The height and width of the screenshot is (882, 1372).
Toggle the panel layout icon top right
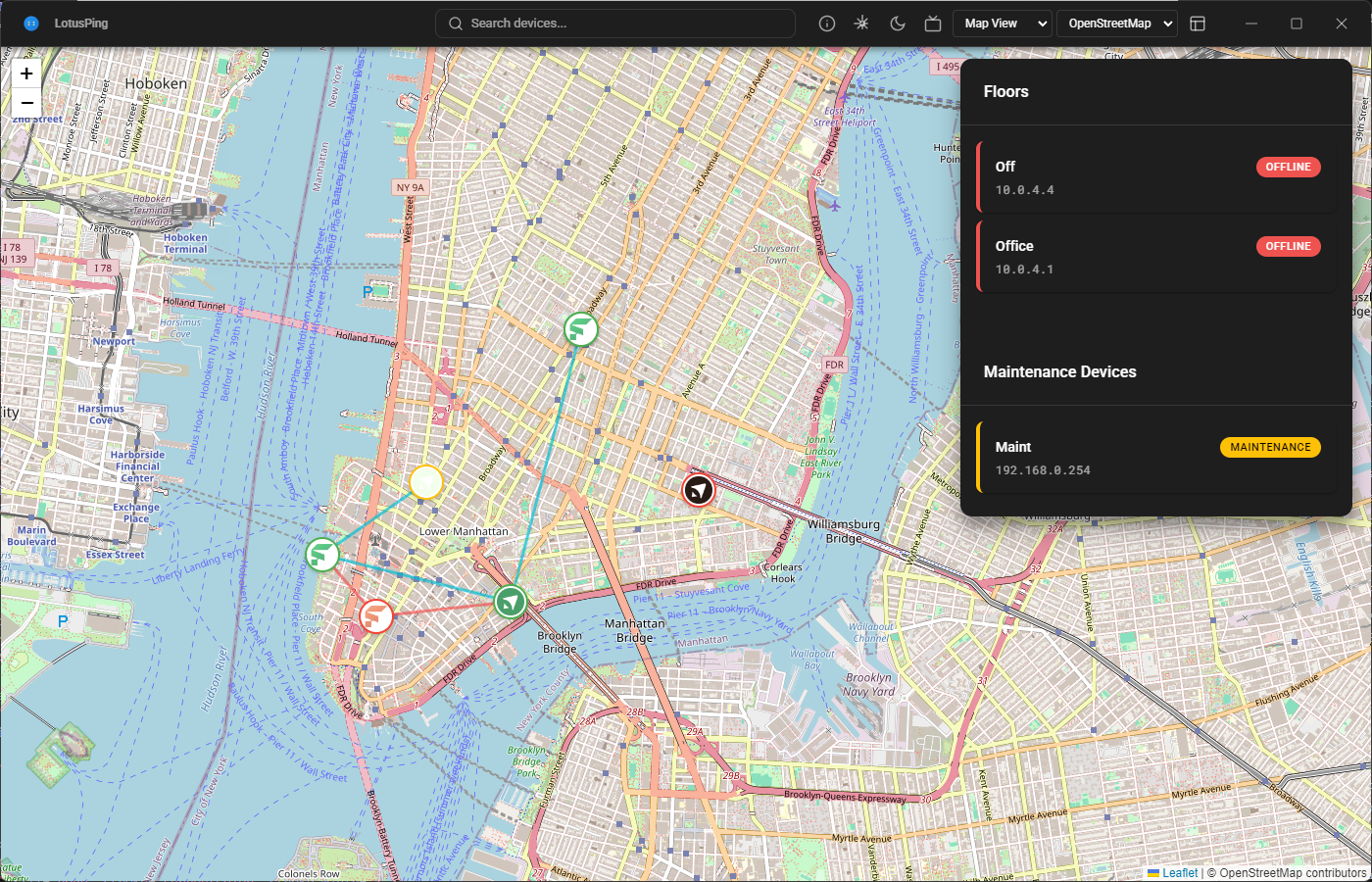(1198, 23)
